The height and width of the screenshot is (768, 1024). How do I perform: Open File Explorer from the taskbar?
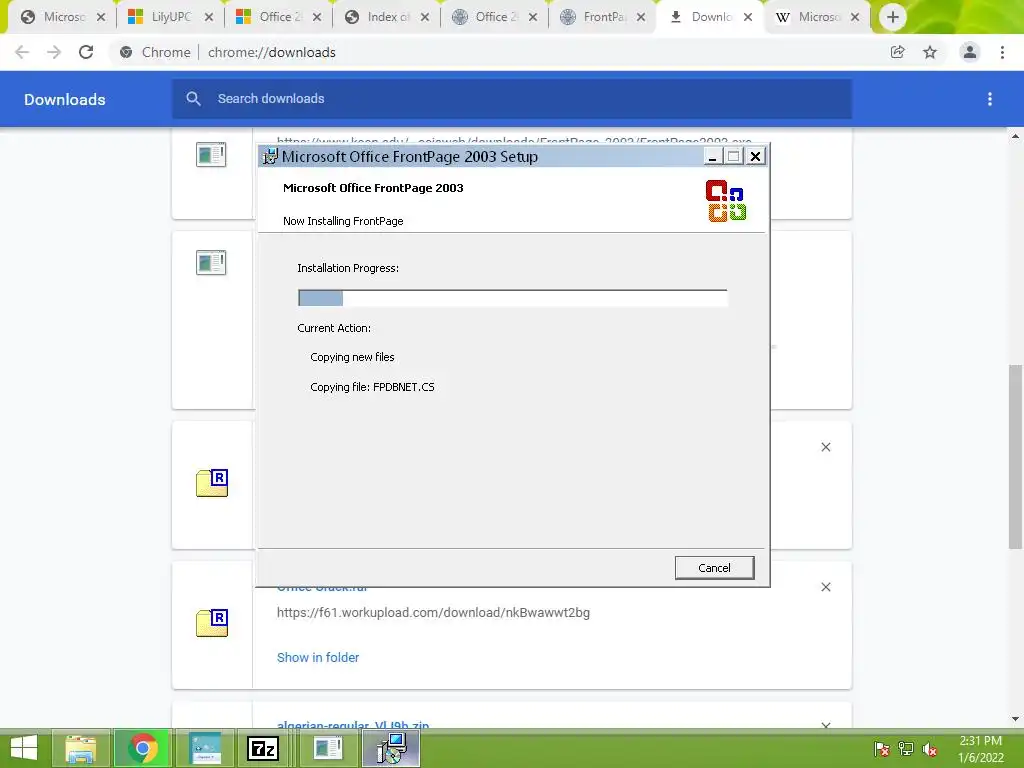[81, 748]
